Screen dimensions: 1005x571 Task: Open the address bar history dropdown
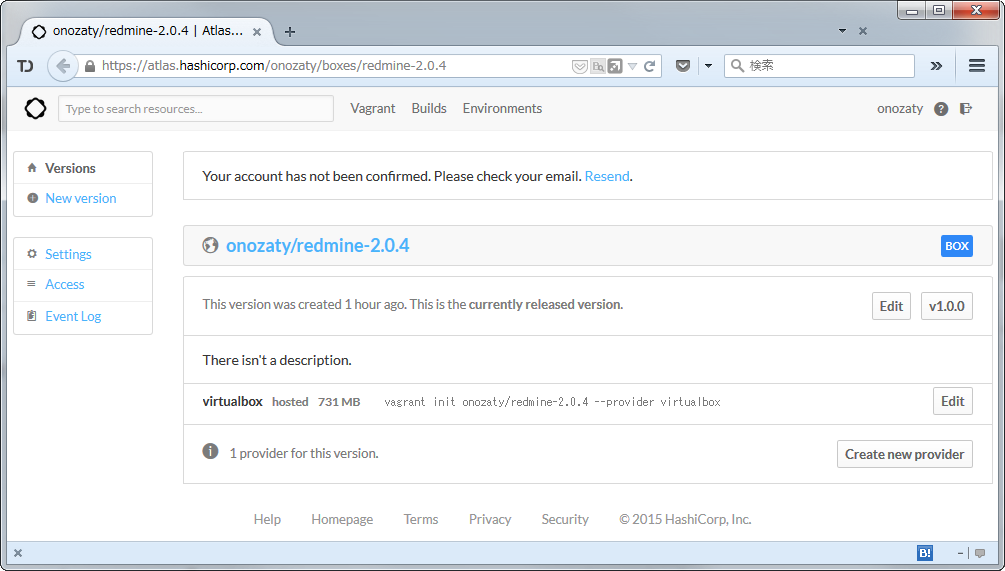pyautogui.click(x=633, y=66)
